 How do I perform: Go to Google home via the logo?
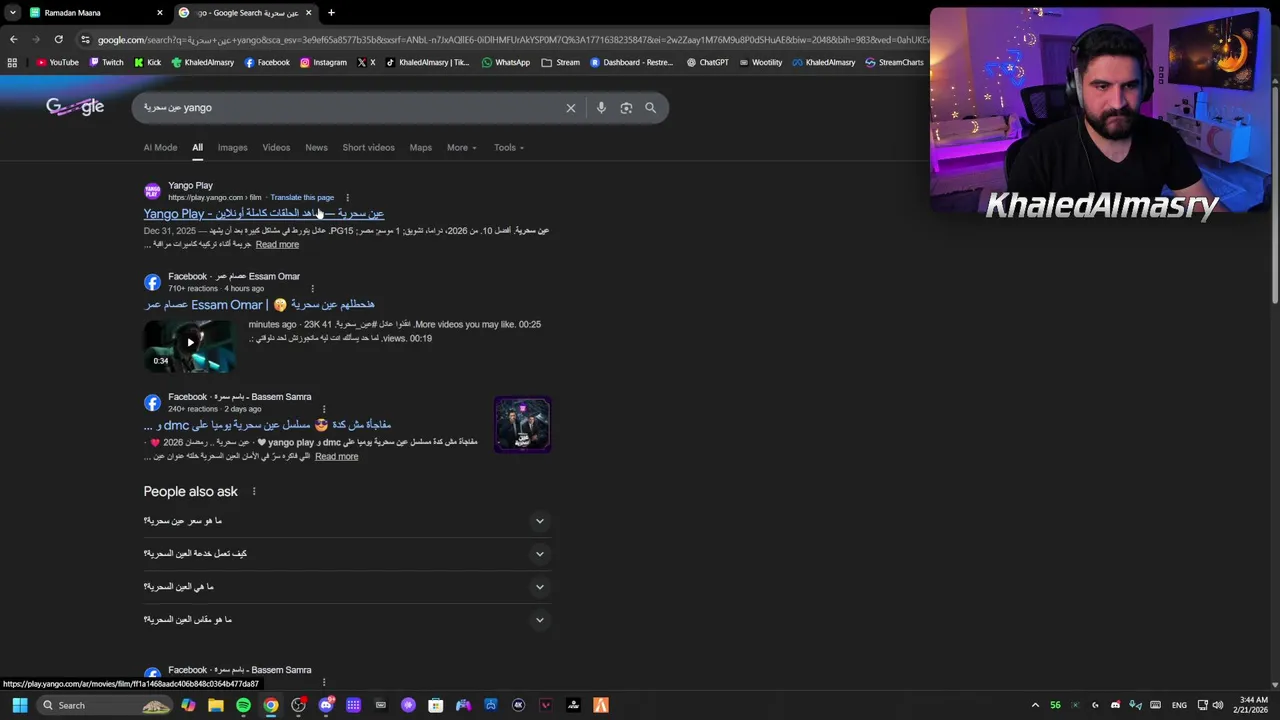(75, 107)
